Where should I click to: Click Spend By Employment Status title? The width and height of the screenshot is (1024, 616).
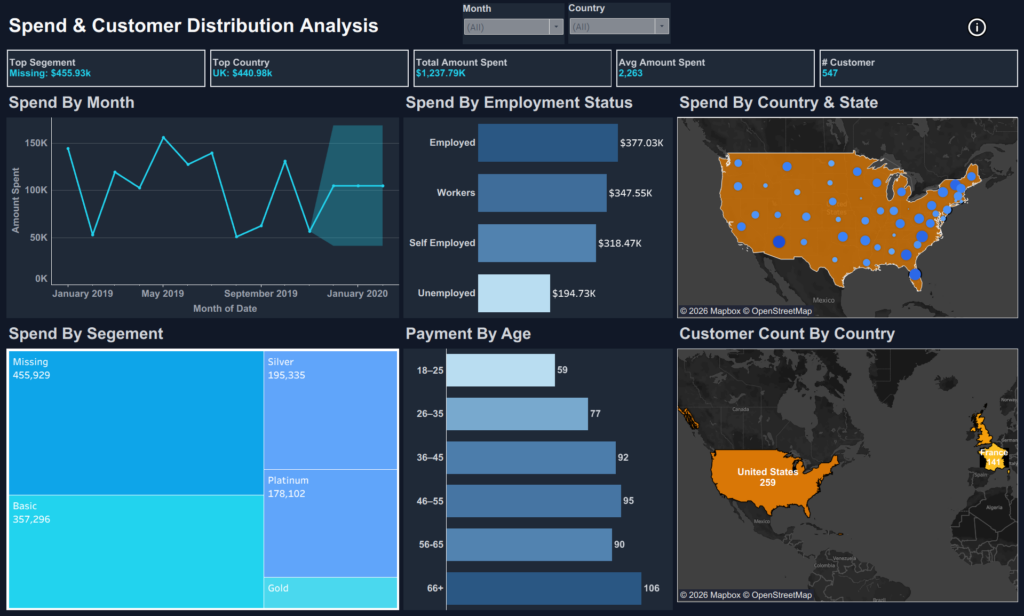coord(519,103)
